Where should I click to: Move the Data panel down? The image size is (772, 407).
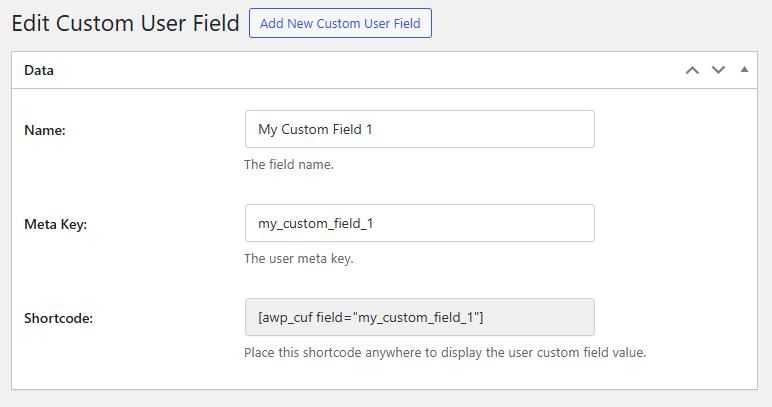tap(717, 70)
